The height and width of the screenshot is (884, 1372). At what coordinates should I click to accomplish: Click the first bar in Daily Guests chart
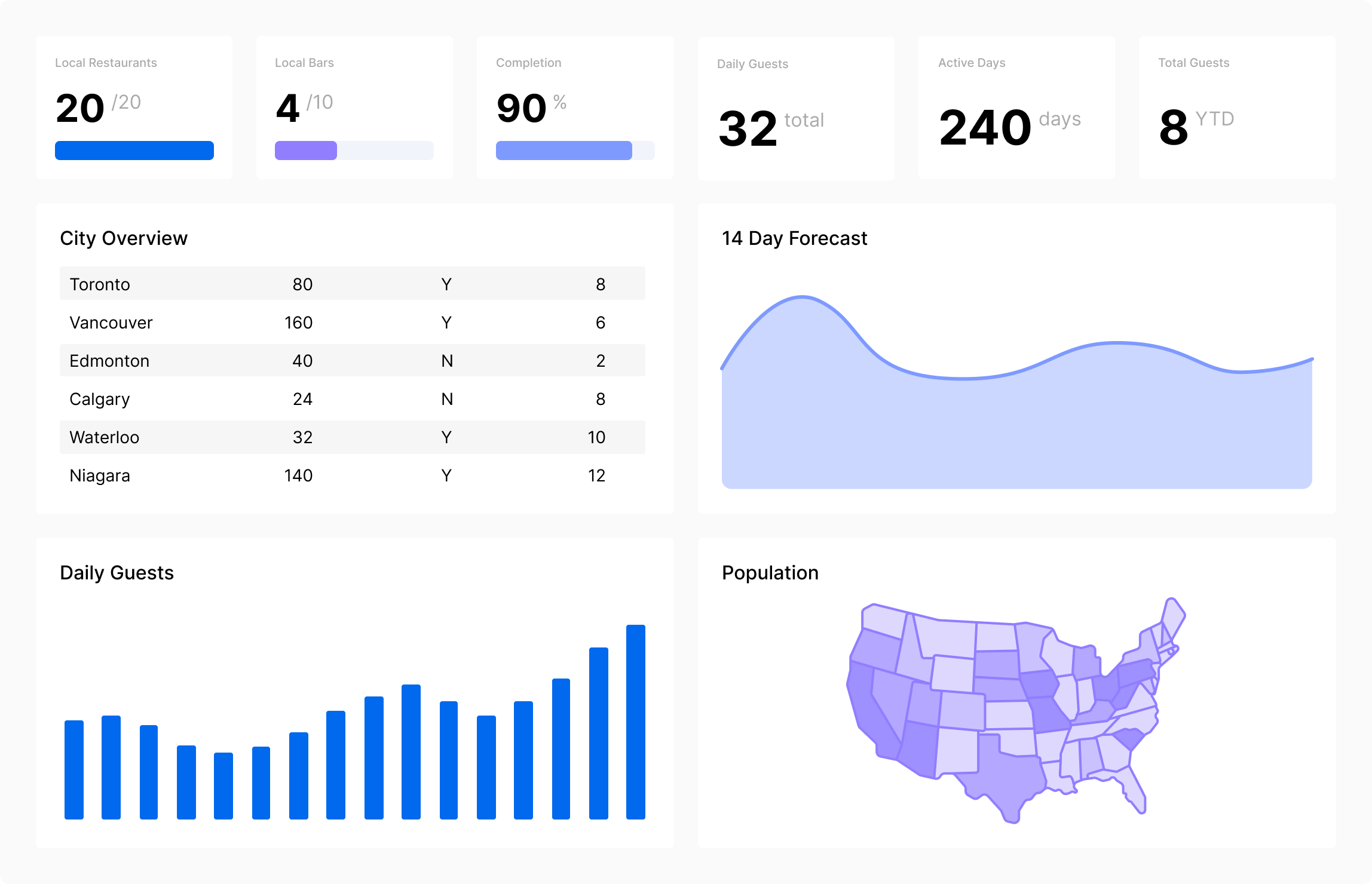(74, 770)
